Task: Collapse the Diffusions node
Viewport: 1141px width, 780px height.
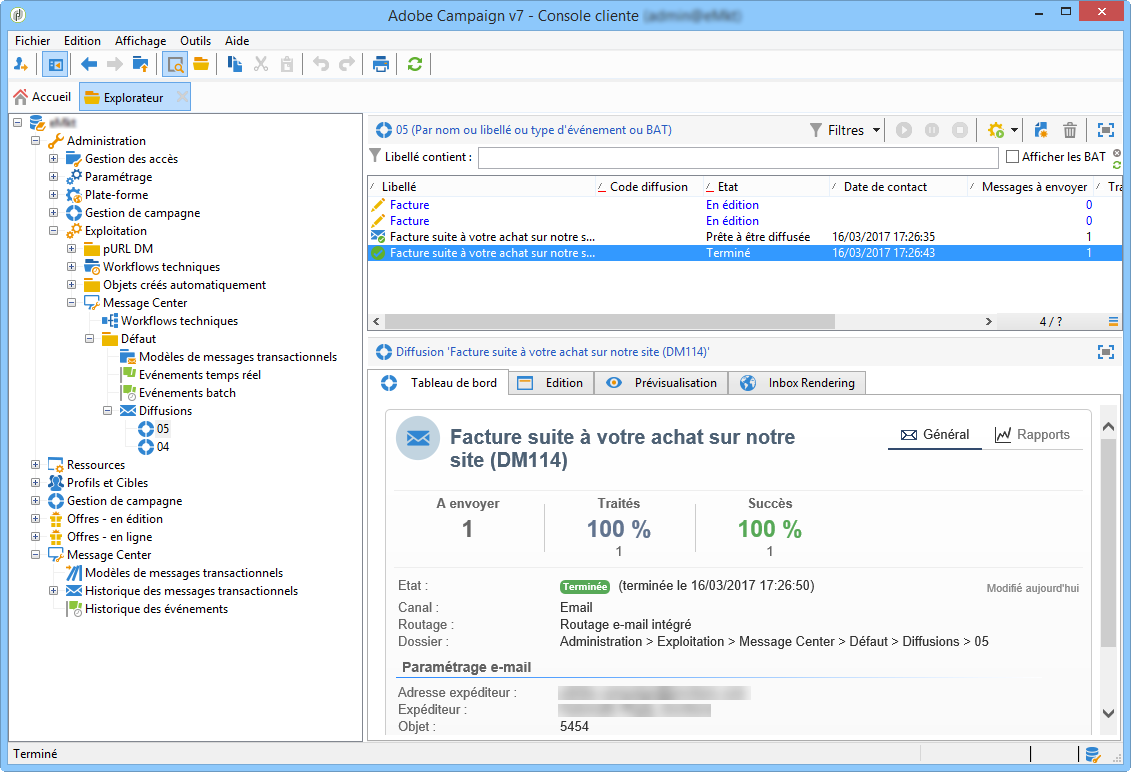Action: (x=107, y=410)
